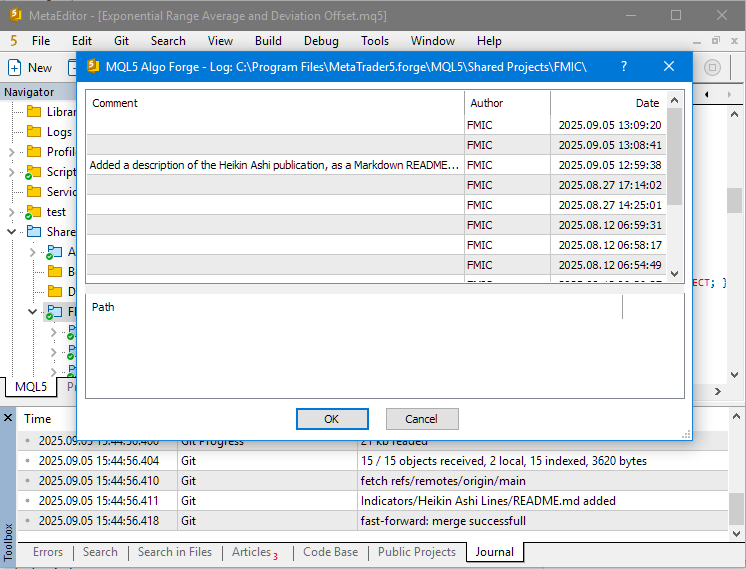Close the Toolbox panel with X
Image resolution: width=746 pixels, height=569 pixels.
point(8,418)
